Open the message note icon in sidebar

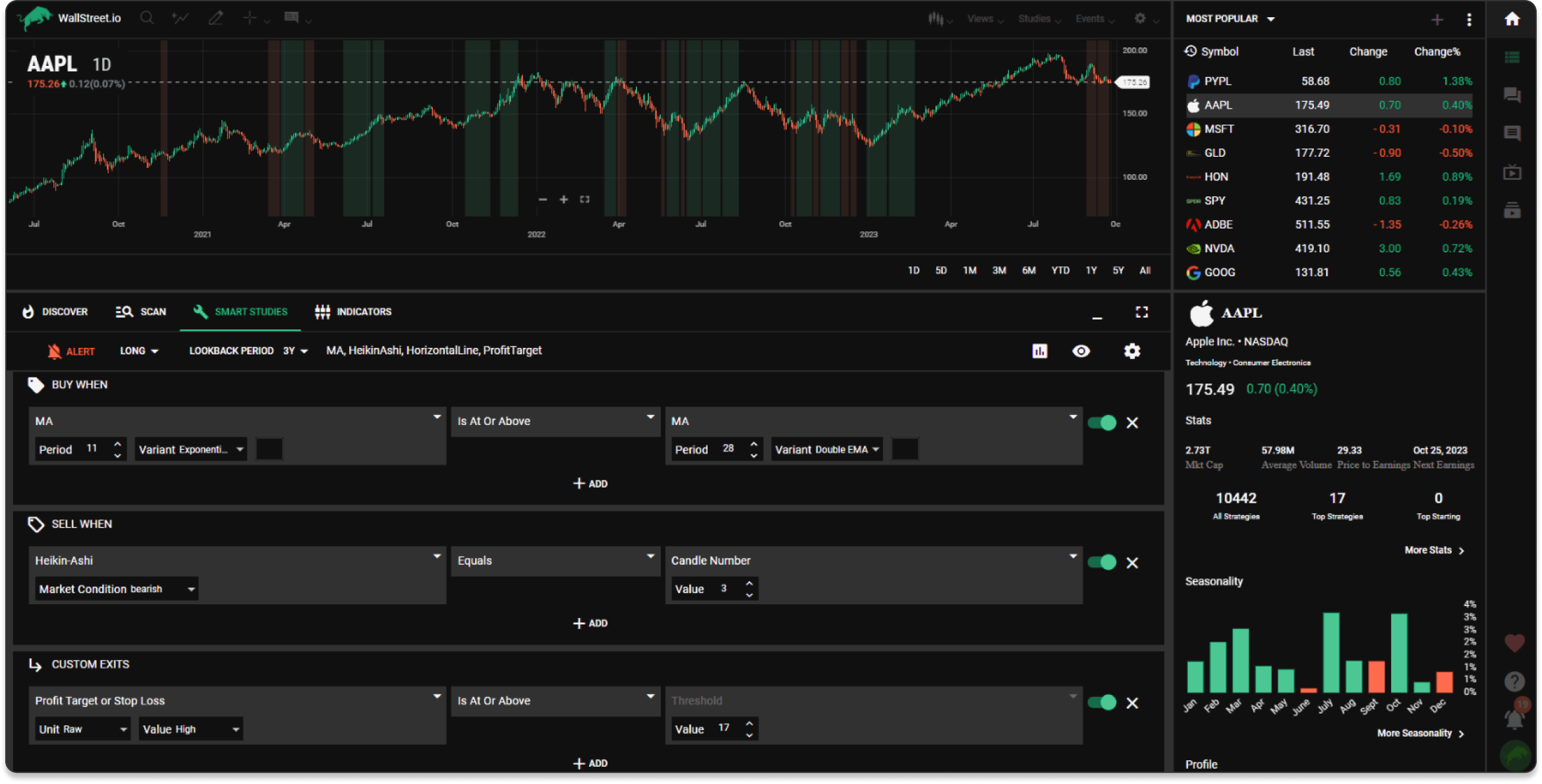tap(1512, 134)
